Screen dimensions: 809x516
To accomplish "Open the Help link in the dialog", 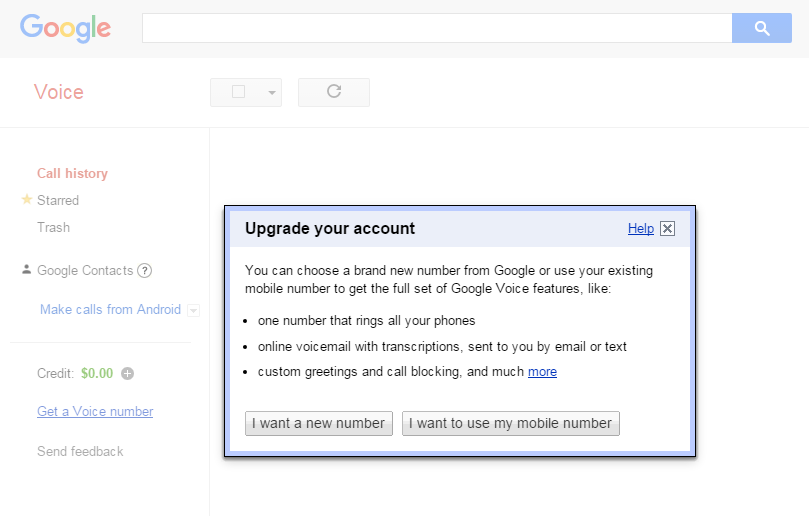I will [640, 229].
